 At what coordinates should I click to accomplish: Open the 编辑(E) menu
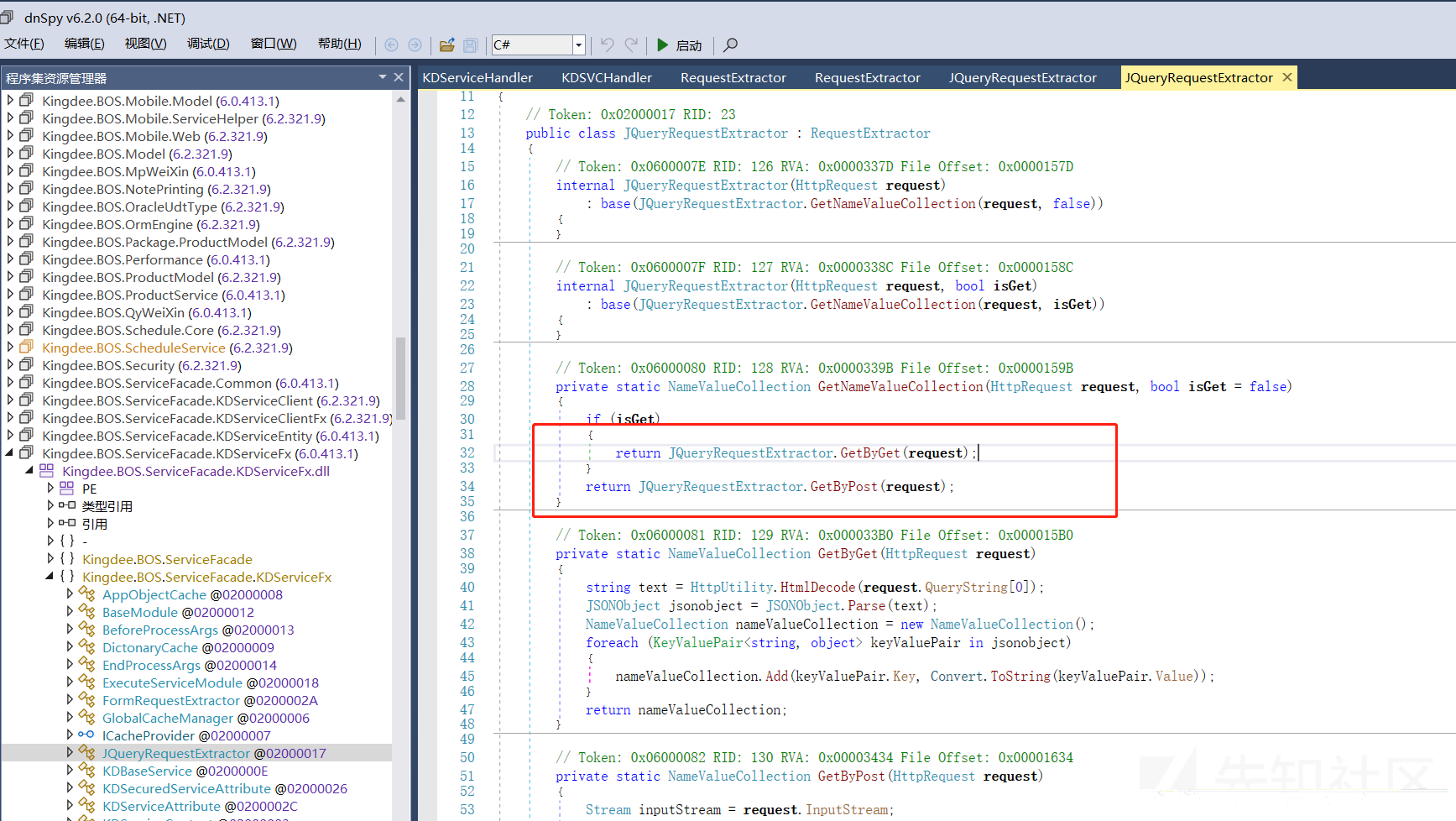tap(85, 44)
